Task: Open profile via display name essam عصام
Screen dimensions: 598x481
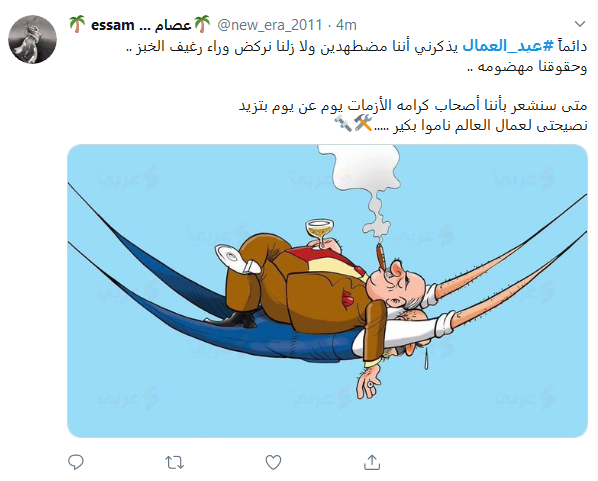Action: [141, 25]
